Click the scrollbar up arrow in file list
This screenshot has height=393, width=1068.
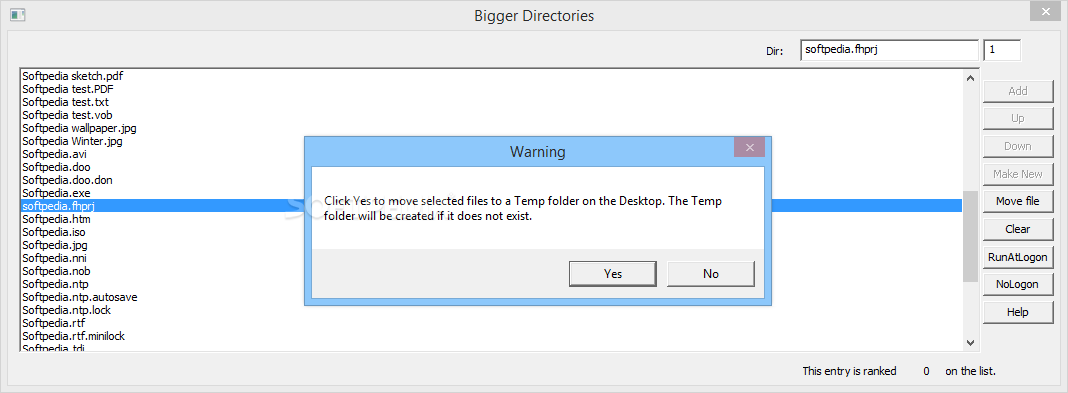click(970, 78)
